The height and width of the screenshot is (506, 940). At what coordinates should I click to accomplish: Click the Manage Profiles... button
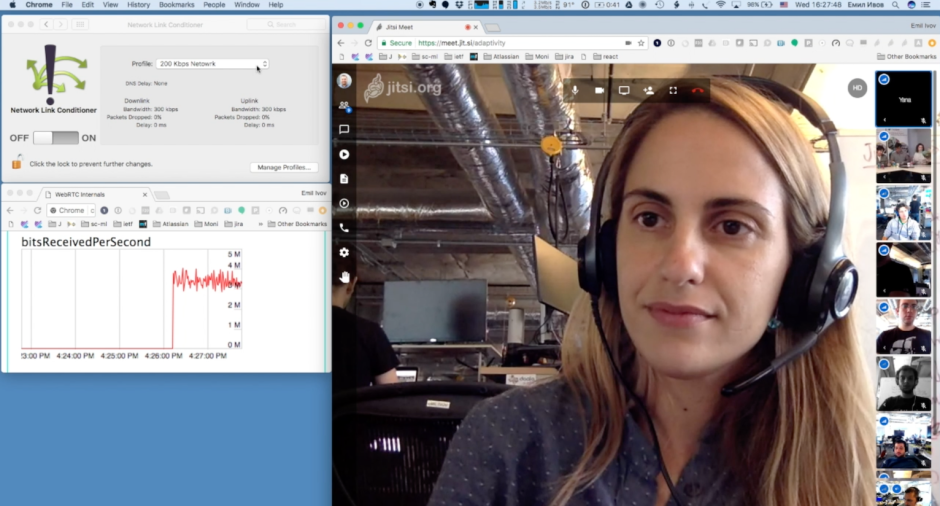(x=284, y=167)
